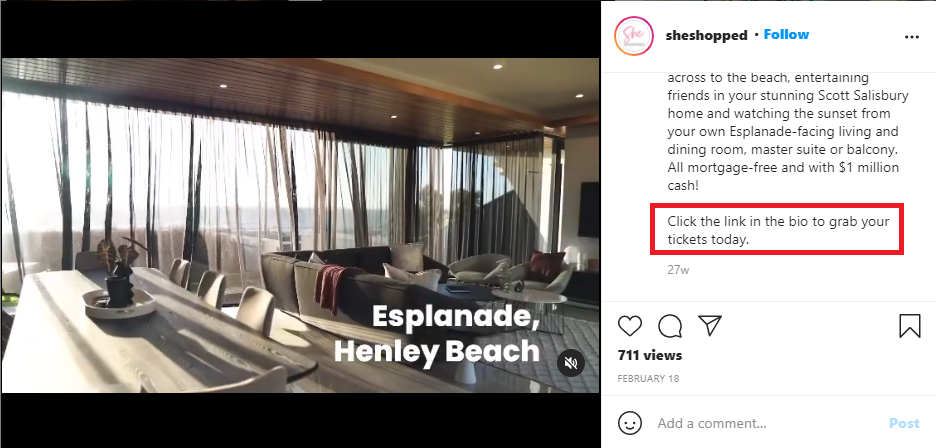This screenshot has width=936, height=448.
Task: Pause the Henley Beach video
Action: (x=300, y=225)
